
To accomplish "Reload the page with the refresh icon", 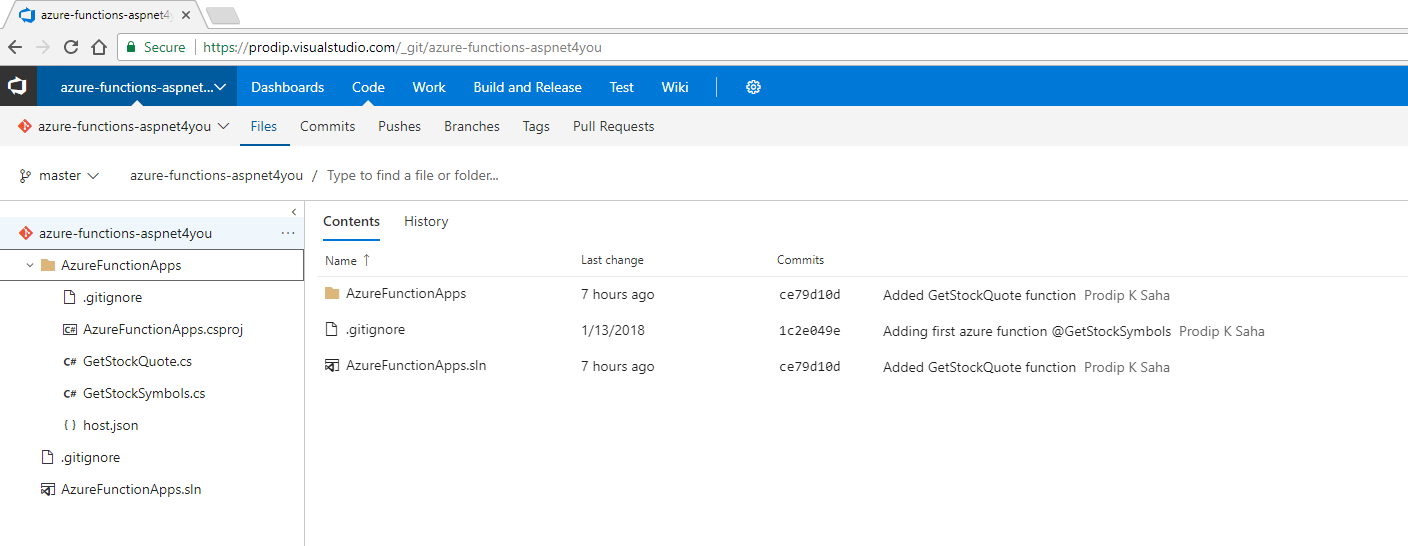I will click(71, 47).
